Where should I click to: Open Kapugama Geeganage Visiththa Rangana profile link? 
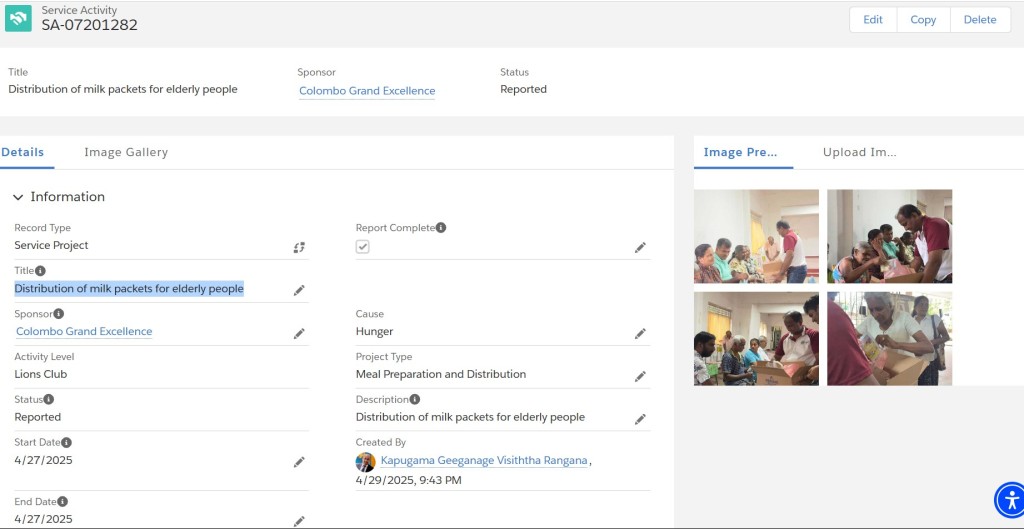[484, 460]
